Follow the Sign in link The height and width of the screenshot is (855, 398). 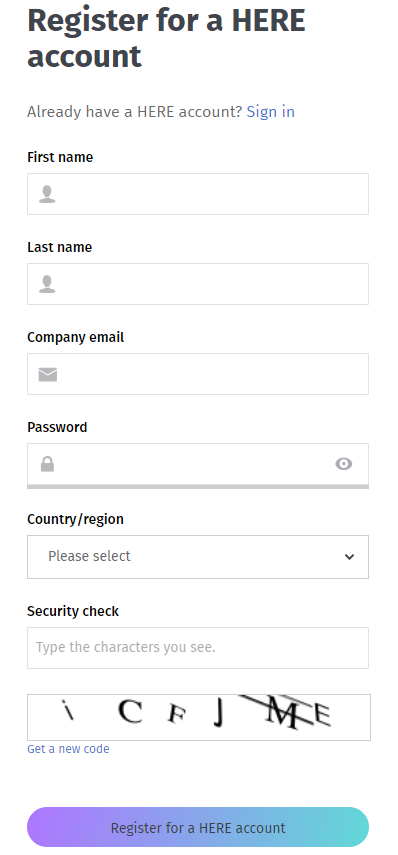pos(270,112)
